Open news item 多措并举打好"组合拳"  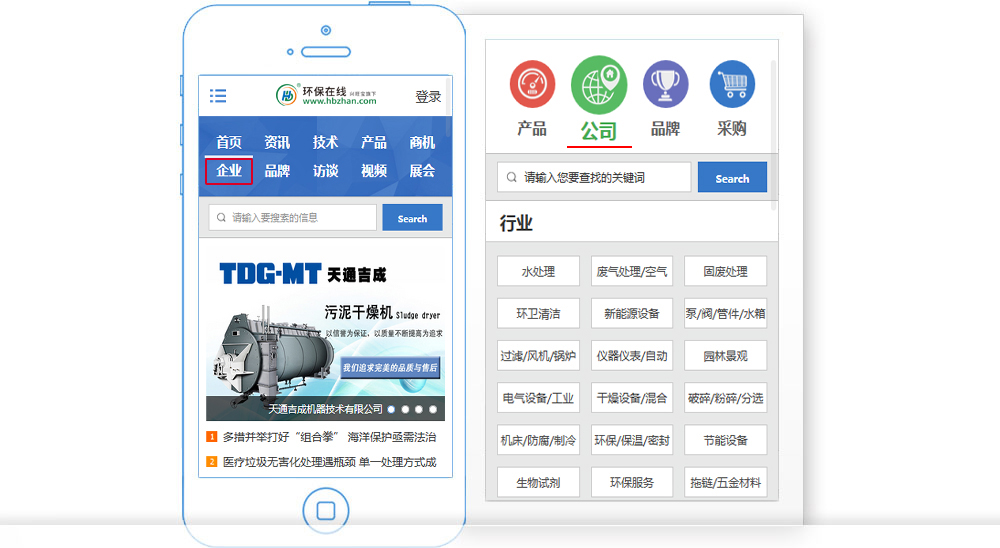click(321, 437)
